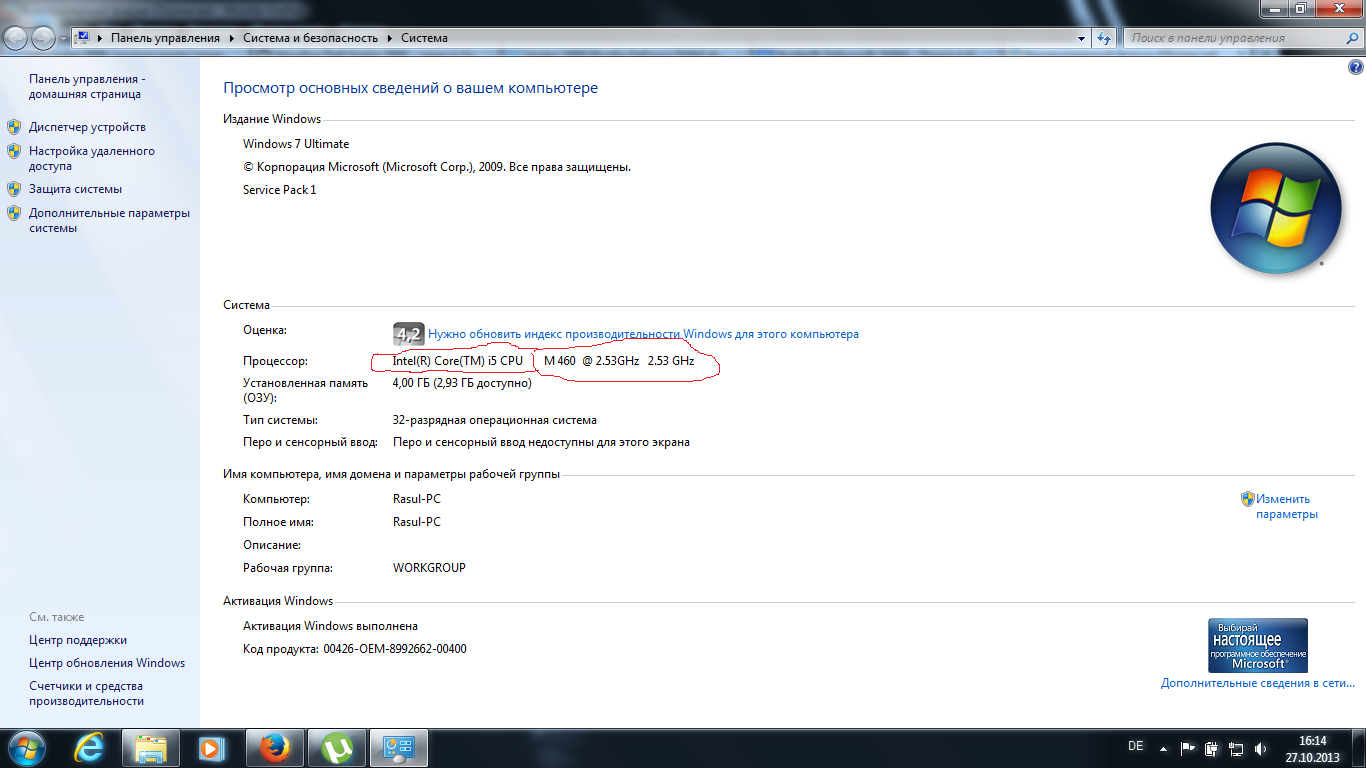Open uTorrent from the taskbar
This screenshot has width=1366, height=768.
(337, 748)
